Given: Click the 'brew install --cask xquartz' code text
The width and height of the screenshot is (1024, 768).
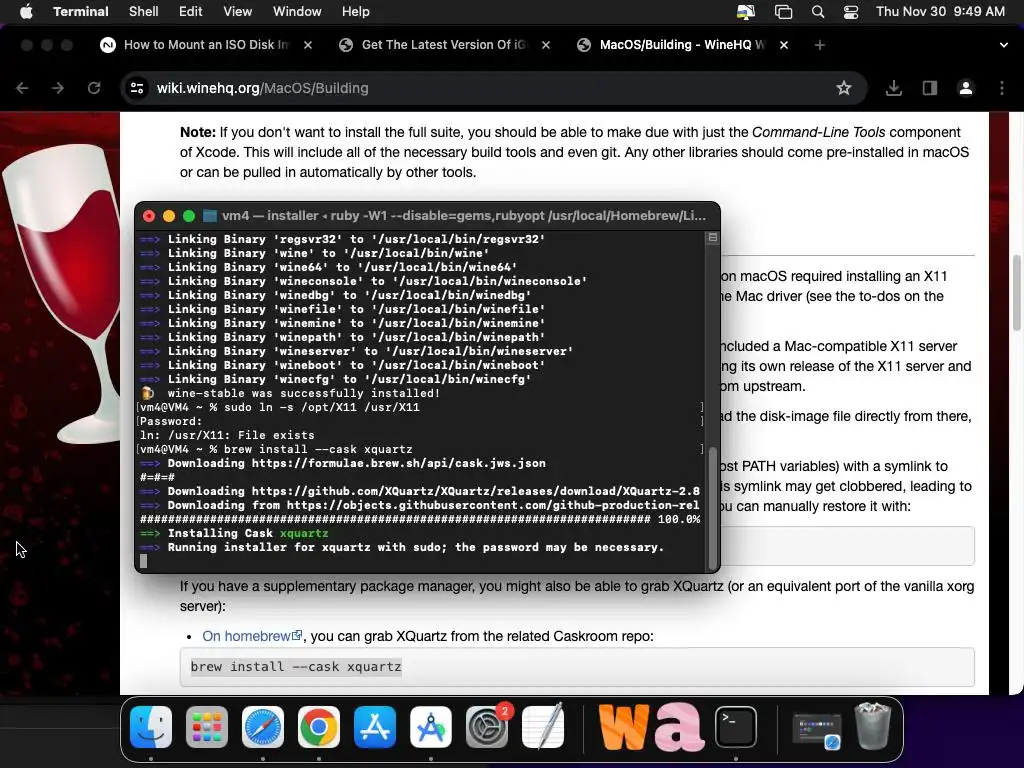Looking at the screenshot, I should [x=296, y=666].
